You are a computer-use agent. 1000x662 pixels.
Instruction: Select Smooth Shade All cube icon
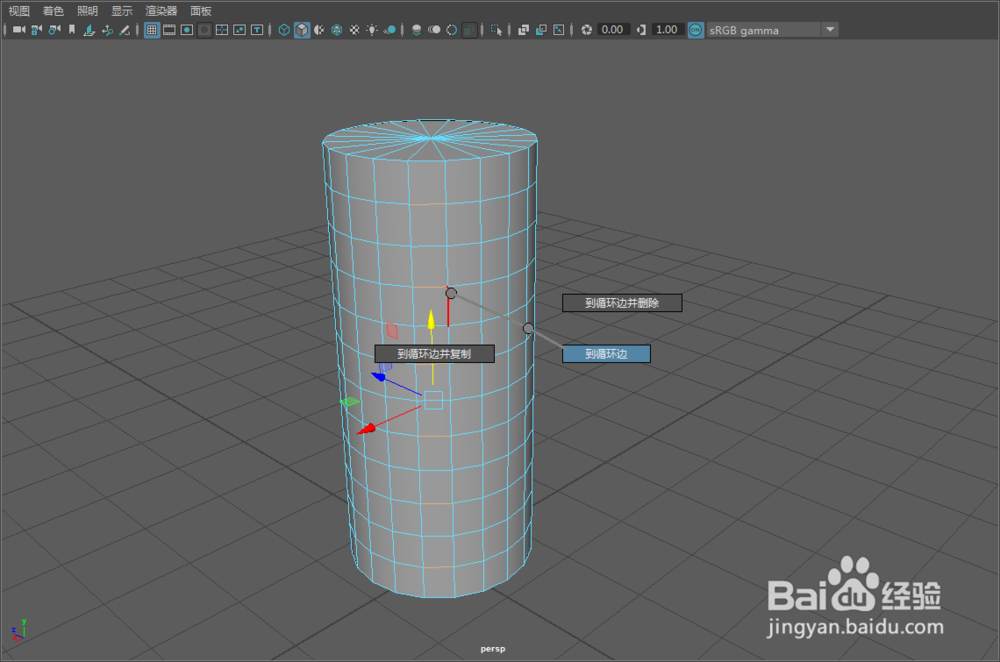[302, 30]
